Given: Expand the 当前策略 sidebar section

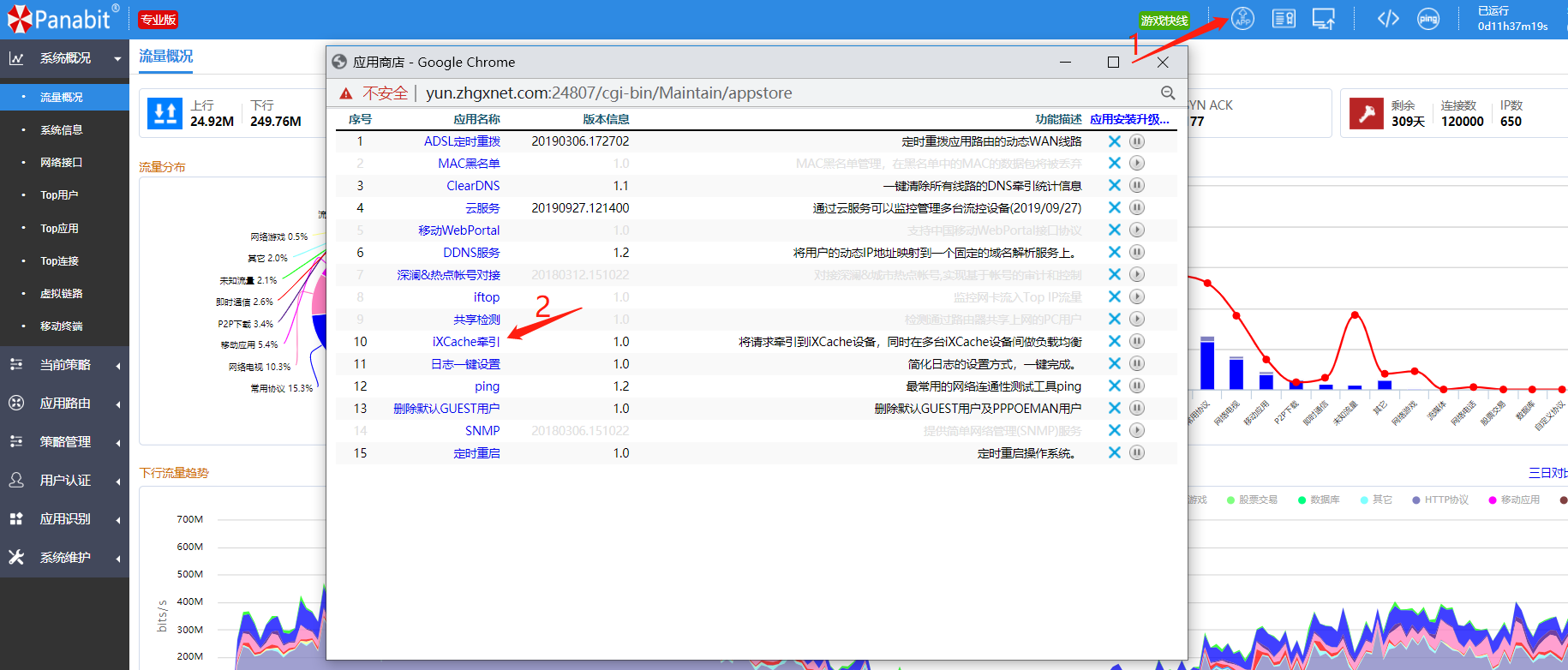Looking at the screenshot, I should tap(64, 365).
